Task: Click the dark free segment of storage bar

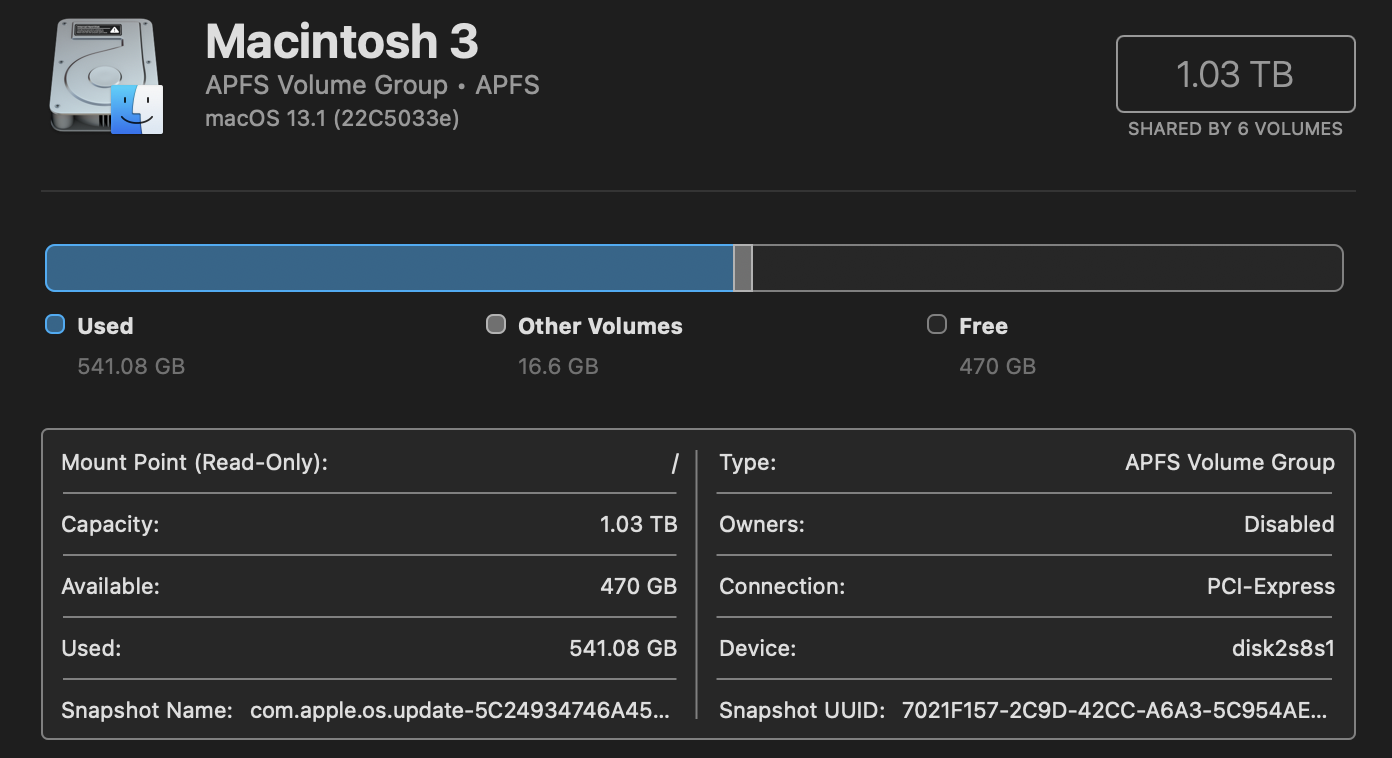Action: (x=1047, y=268)
